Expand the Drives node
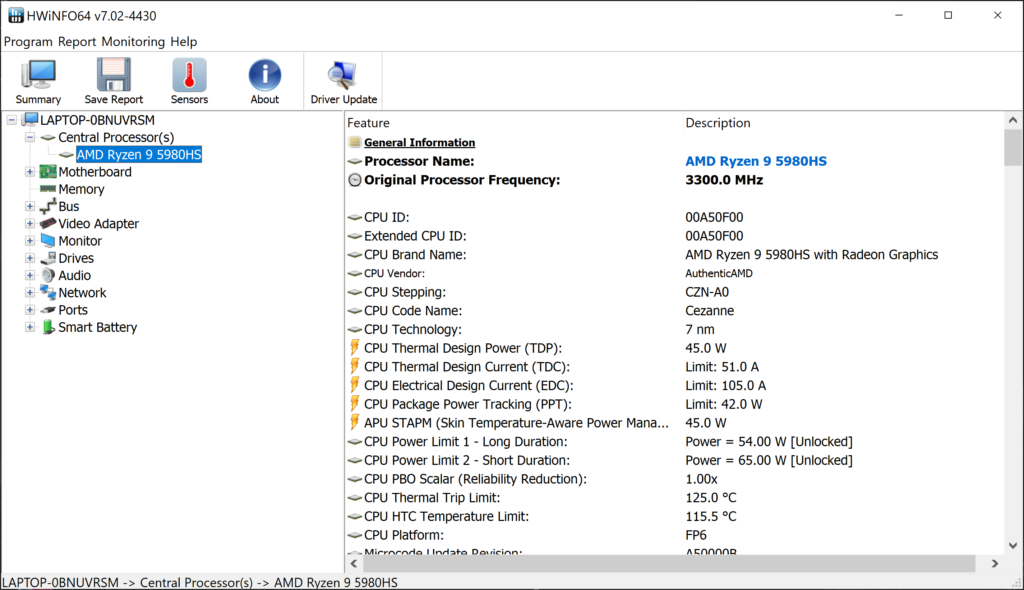This screenshot has height=590, width=1024. pos(30,258)
